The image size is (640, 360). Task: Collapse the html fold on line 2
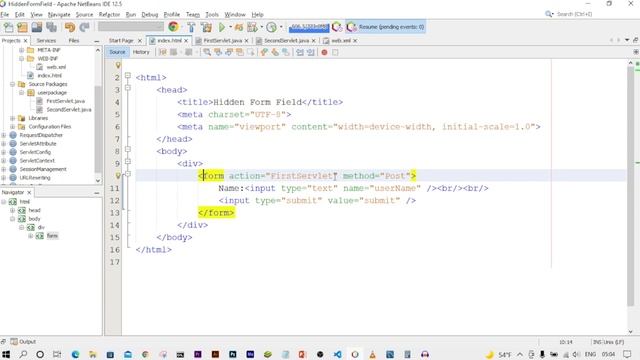click(128, 76)
